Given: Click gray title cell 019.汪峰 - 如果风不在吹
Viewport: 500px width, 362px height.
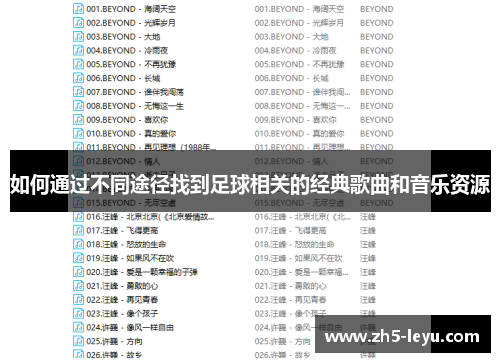Looking at the screenshot, I should pyautogui.click(x=298, y=258).
